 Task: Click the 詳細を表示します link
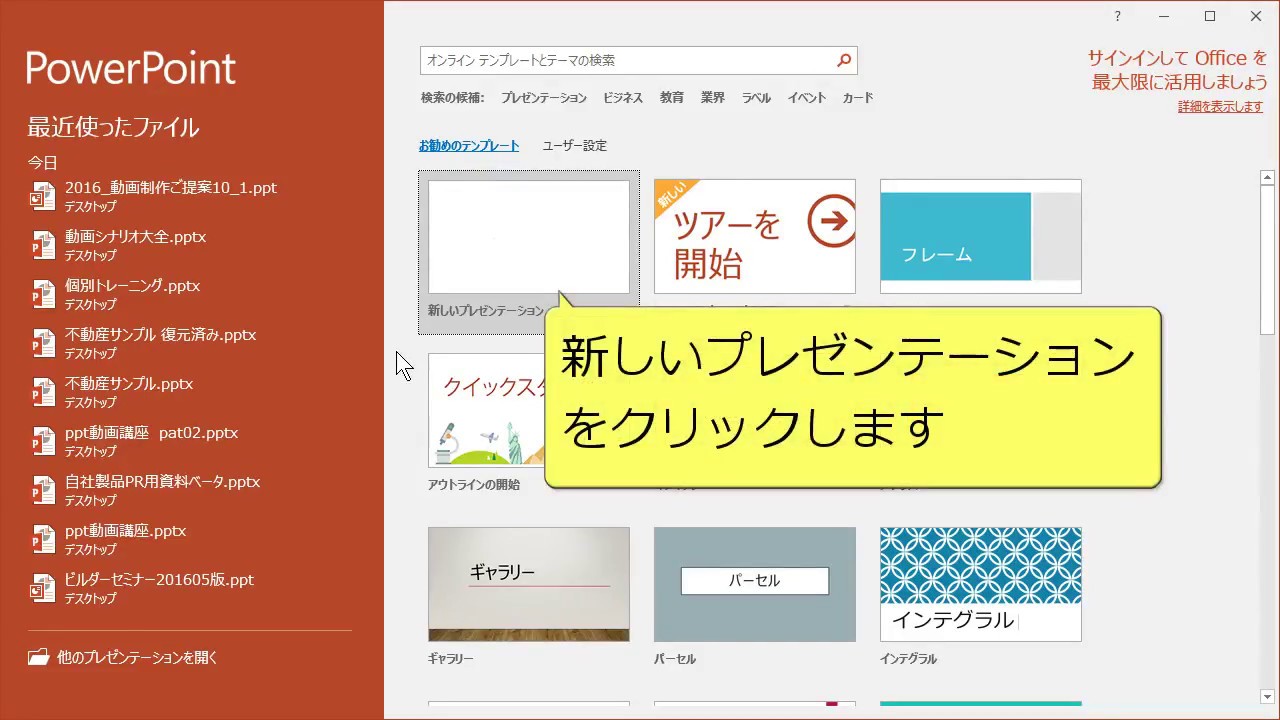point(1220,107)
